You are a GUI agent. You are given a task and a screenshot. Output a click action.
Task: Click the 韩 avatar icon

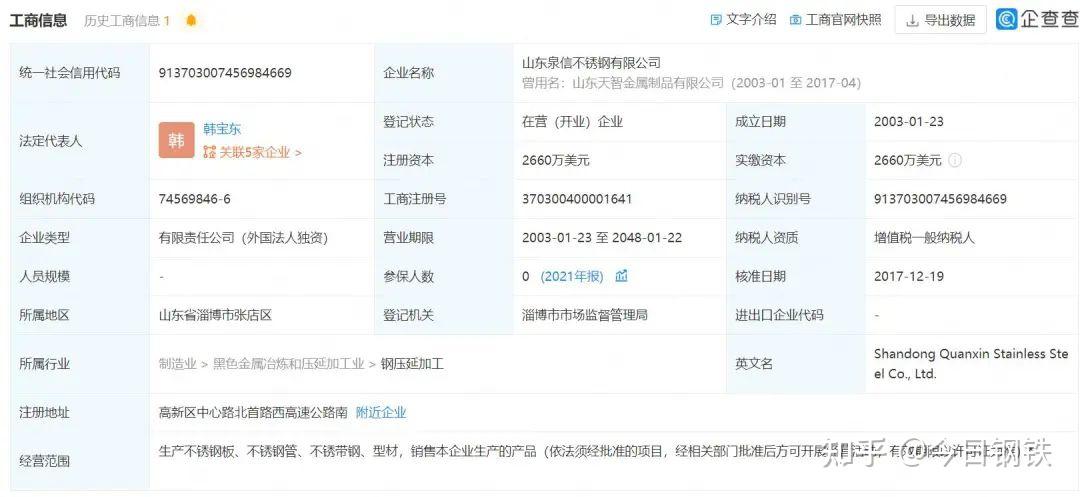[x=176, y=140]
